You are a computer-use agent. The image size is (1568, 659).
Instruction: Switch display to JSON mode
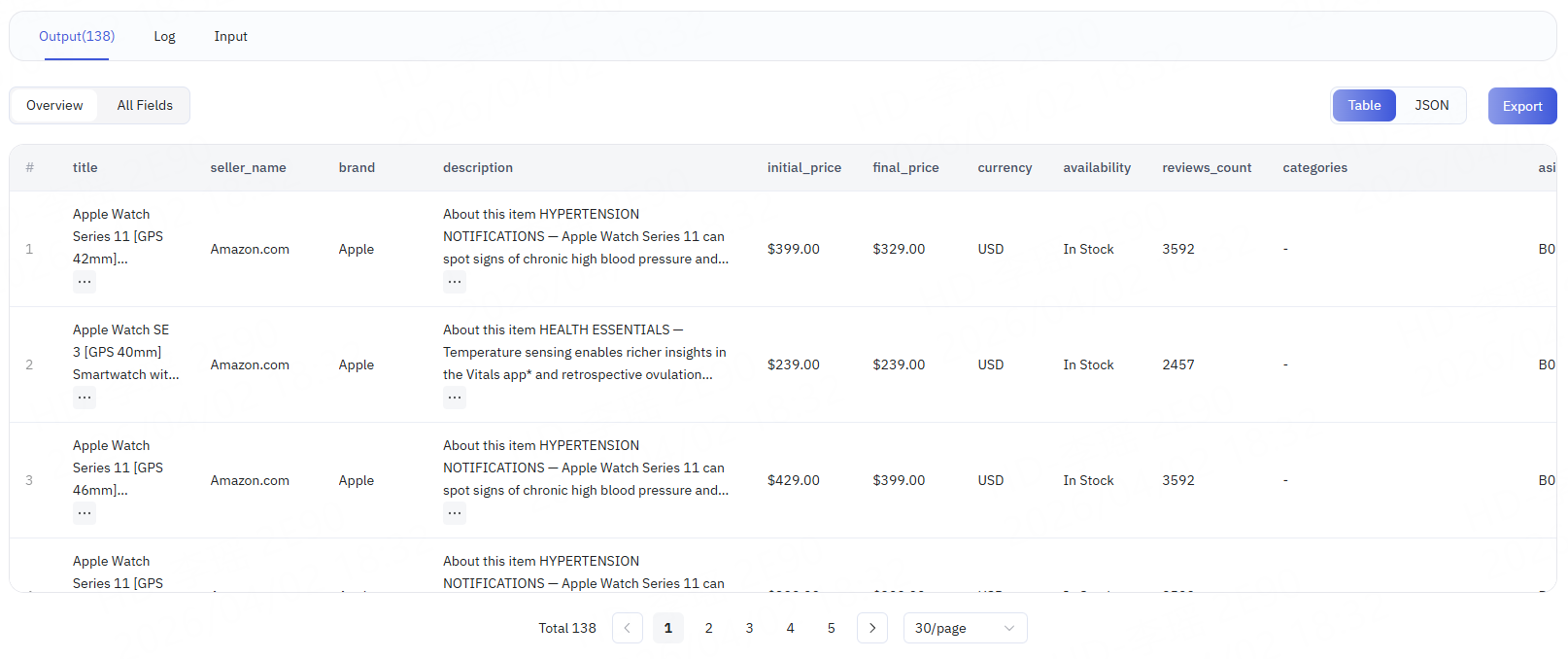[1431, 105]
